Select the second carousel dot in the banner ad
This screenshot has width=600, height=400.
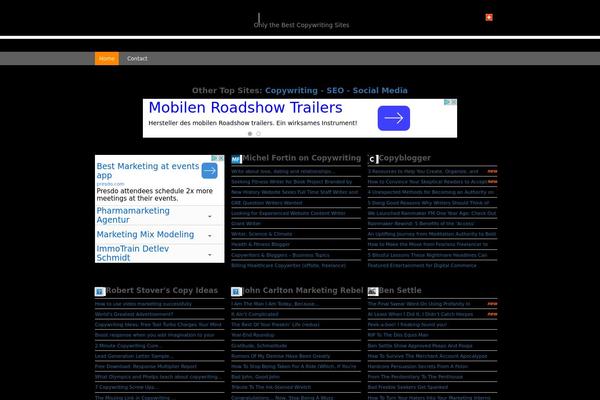click(258, 134)
